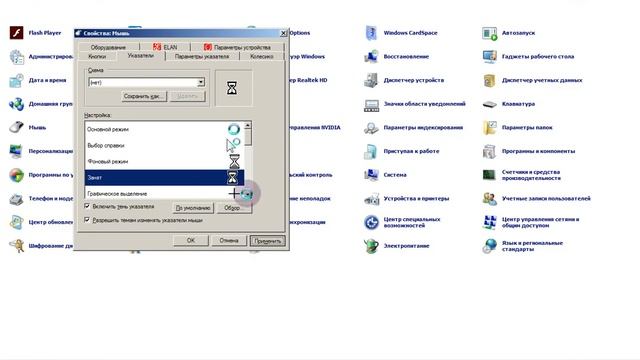Expand the Схема dropdown list
The width and height of the screenshot is (640, 360).
200,82
